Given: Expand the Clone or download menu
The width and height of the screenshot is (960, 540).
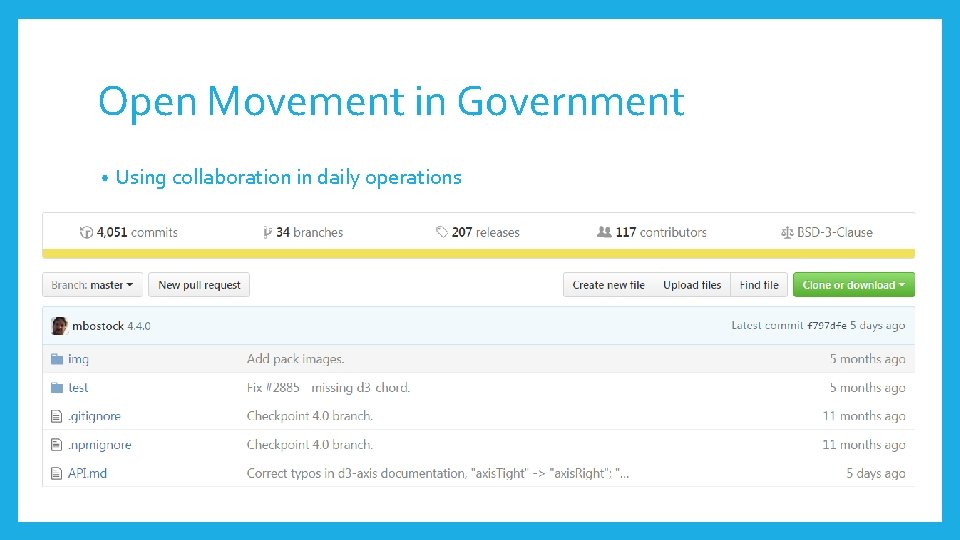Looking at the screenshot, I should (853, 285).
